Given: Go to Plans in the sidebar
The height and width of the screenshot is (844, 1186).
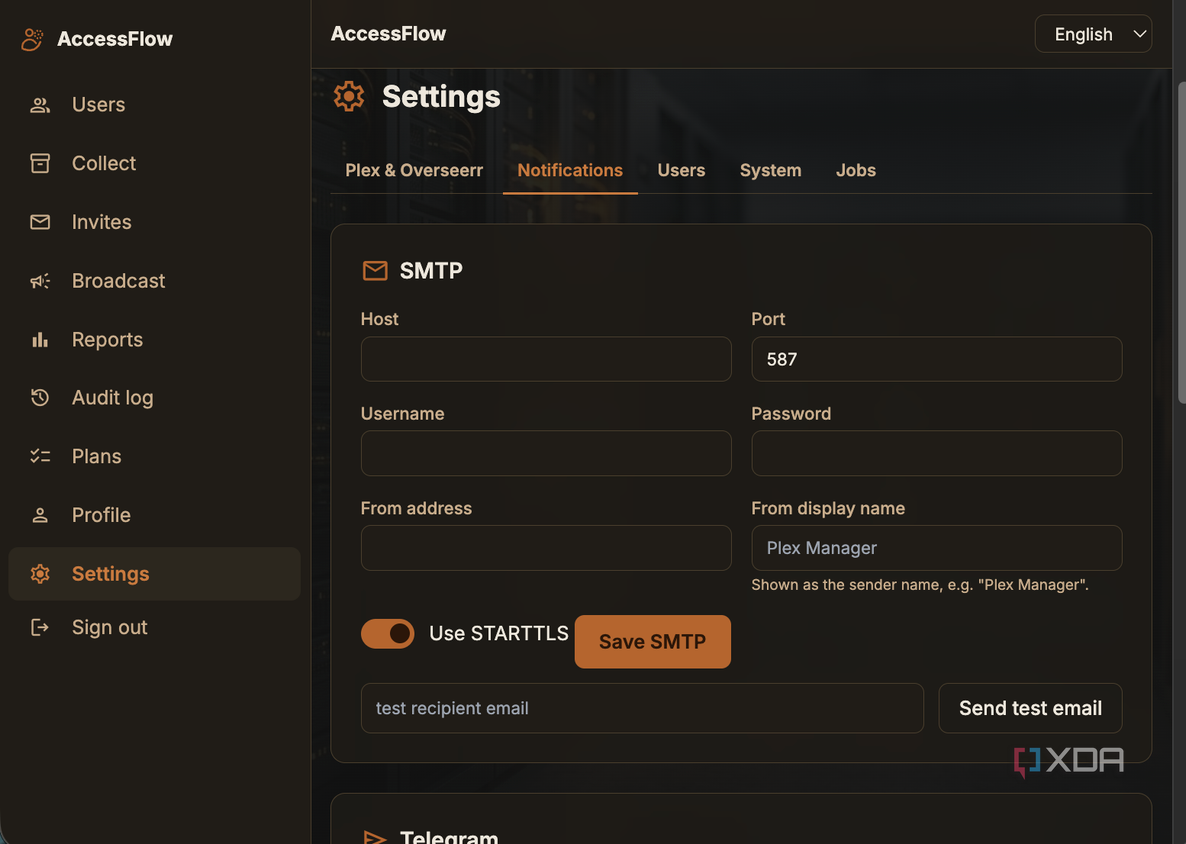Looking at the screenshot, I should coord(154,456).
